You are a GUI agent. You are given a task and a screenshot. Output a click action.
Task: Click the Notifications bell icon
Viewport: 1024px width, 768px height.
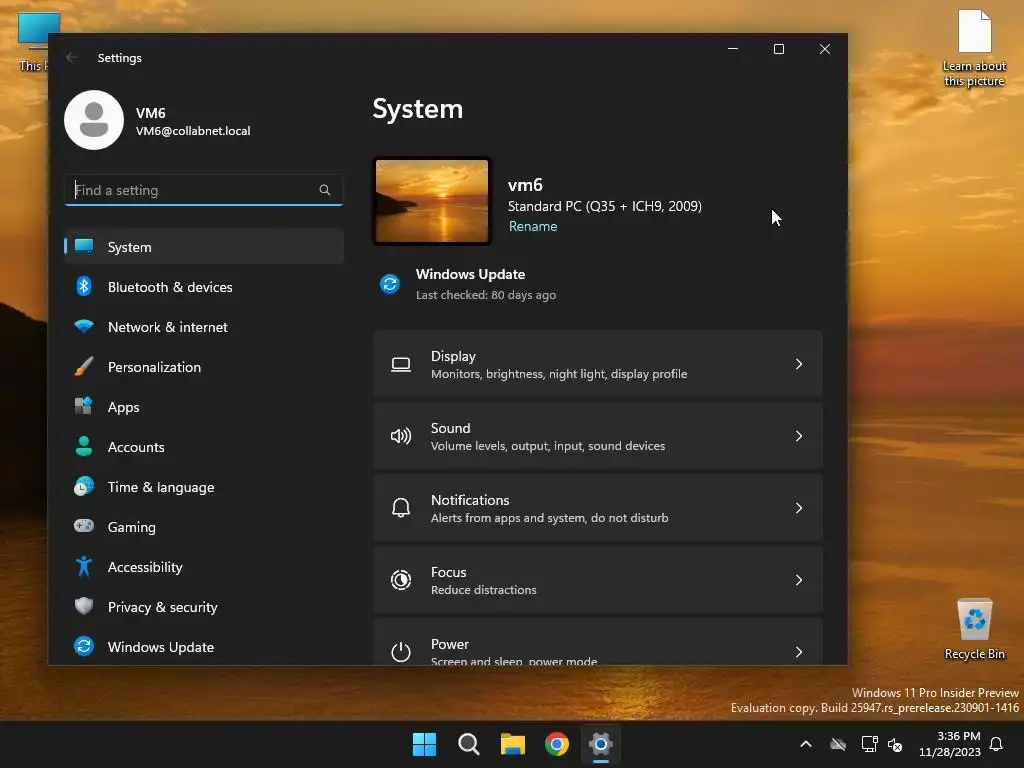tap(401, 508)
